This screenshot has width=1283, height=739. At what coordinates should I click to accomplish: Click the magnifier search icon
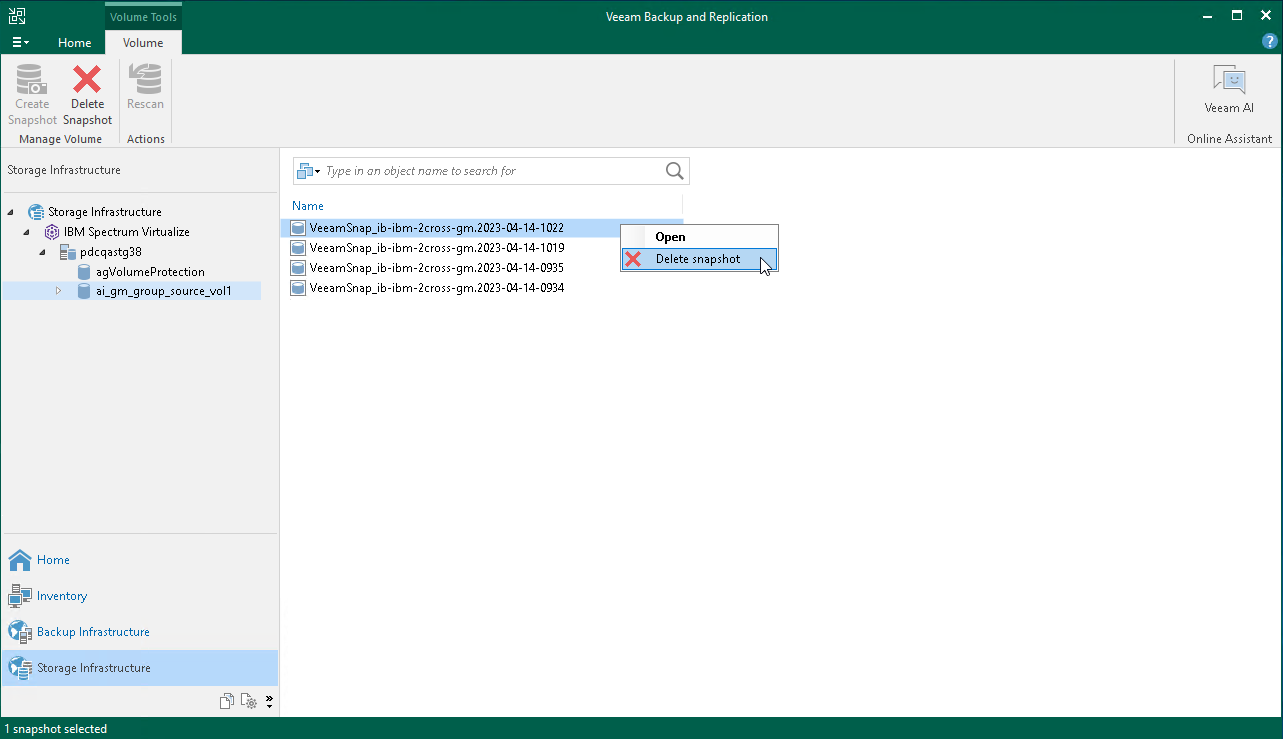(675, 171)
